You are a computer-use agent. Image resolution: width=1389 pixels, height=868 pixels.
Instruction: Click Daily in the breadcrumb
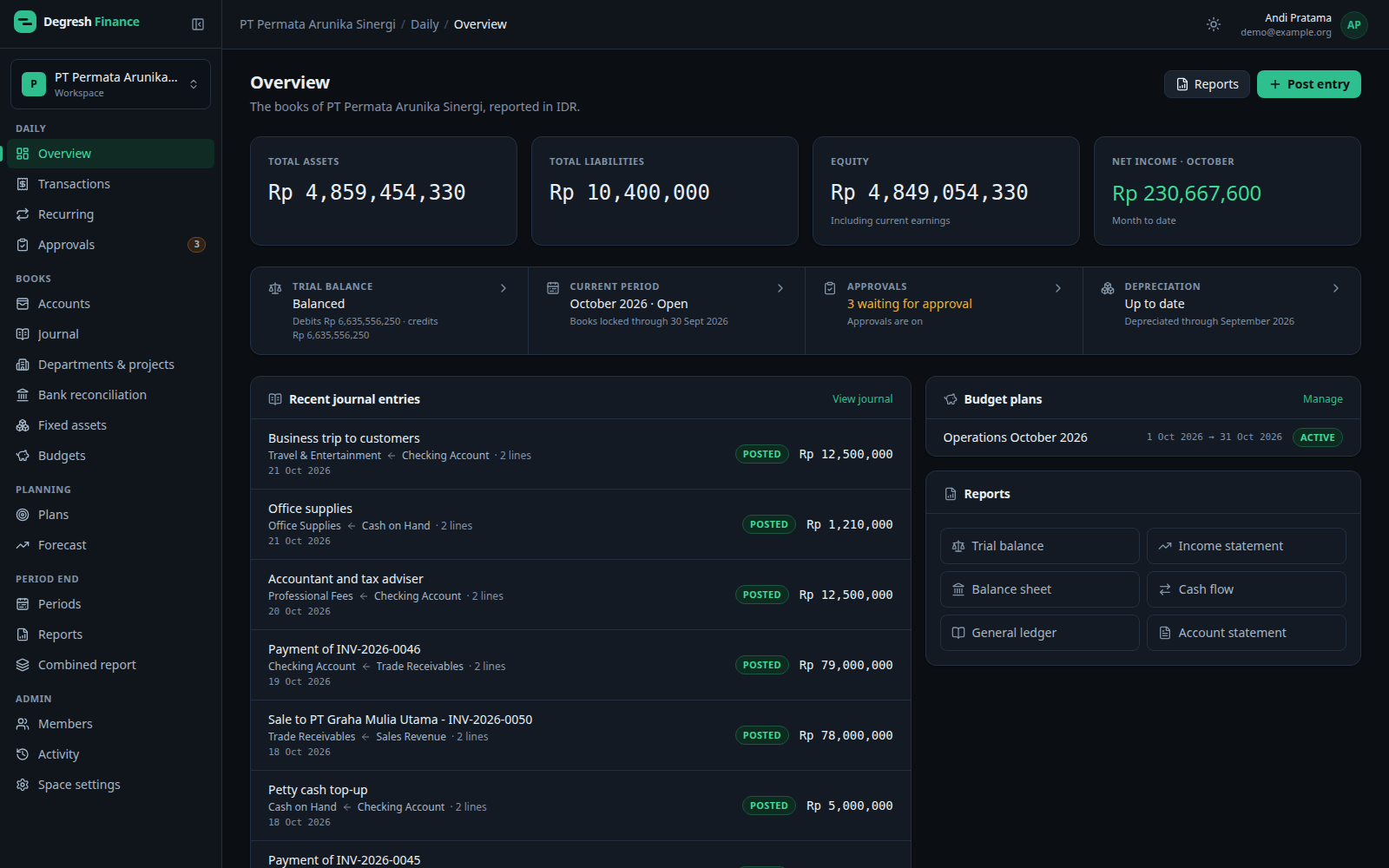tap(425, 24)
